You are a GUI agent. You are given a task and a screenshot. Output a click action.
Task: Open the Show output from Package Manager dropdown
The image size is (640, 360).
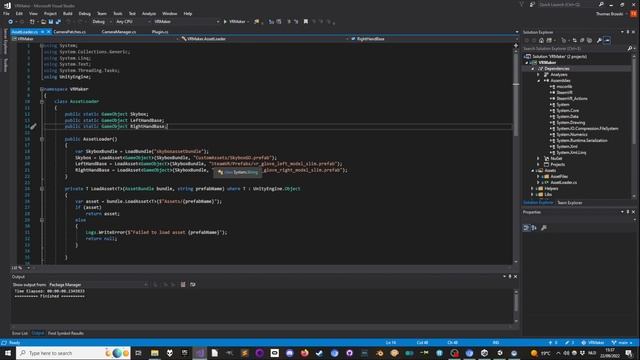click(98, 284)
